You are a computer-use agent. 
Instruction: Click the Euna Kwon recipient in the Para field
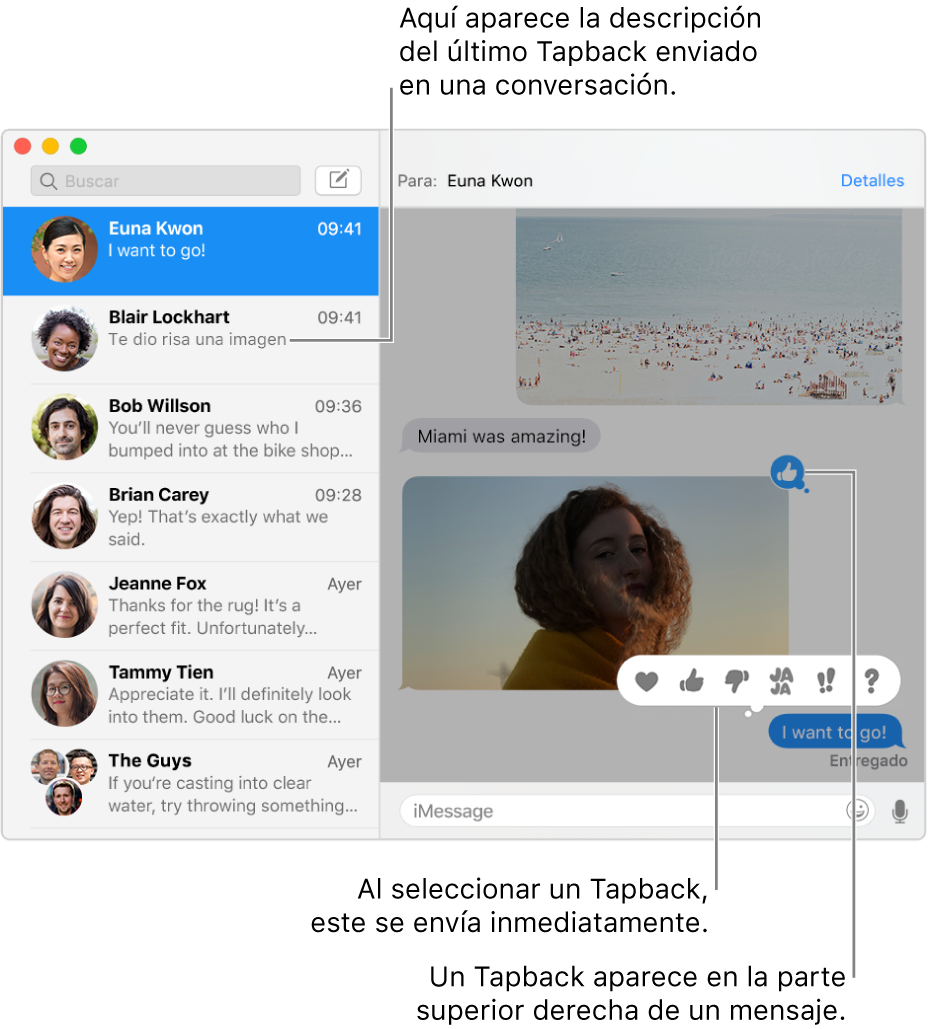click(489, 180)
